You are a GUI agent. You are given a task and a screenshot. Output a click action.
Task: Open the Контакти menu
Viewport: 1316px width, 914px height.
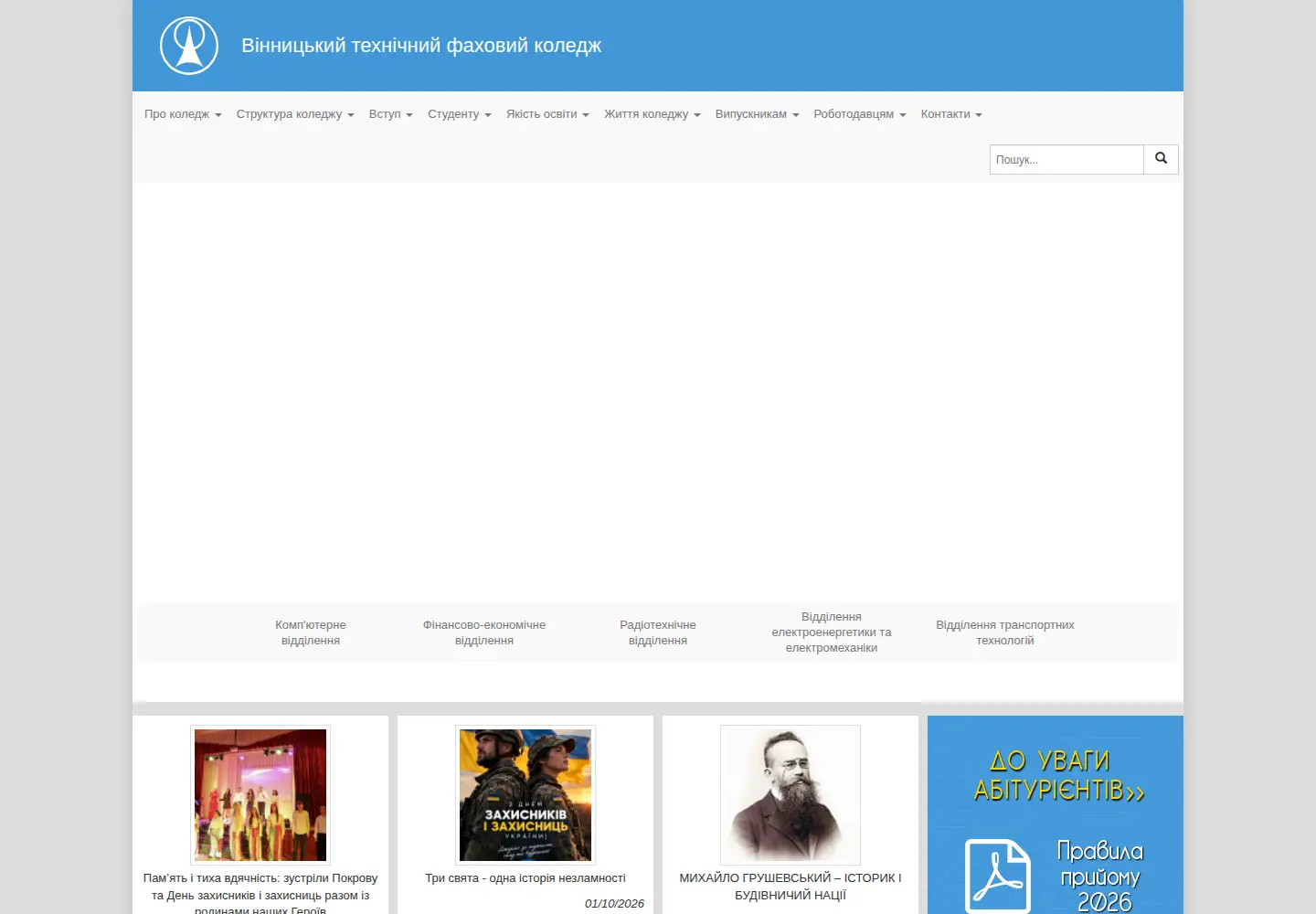point(951,114)
